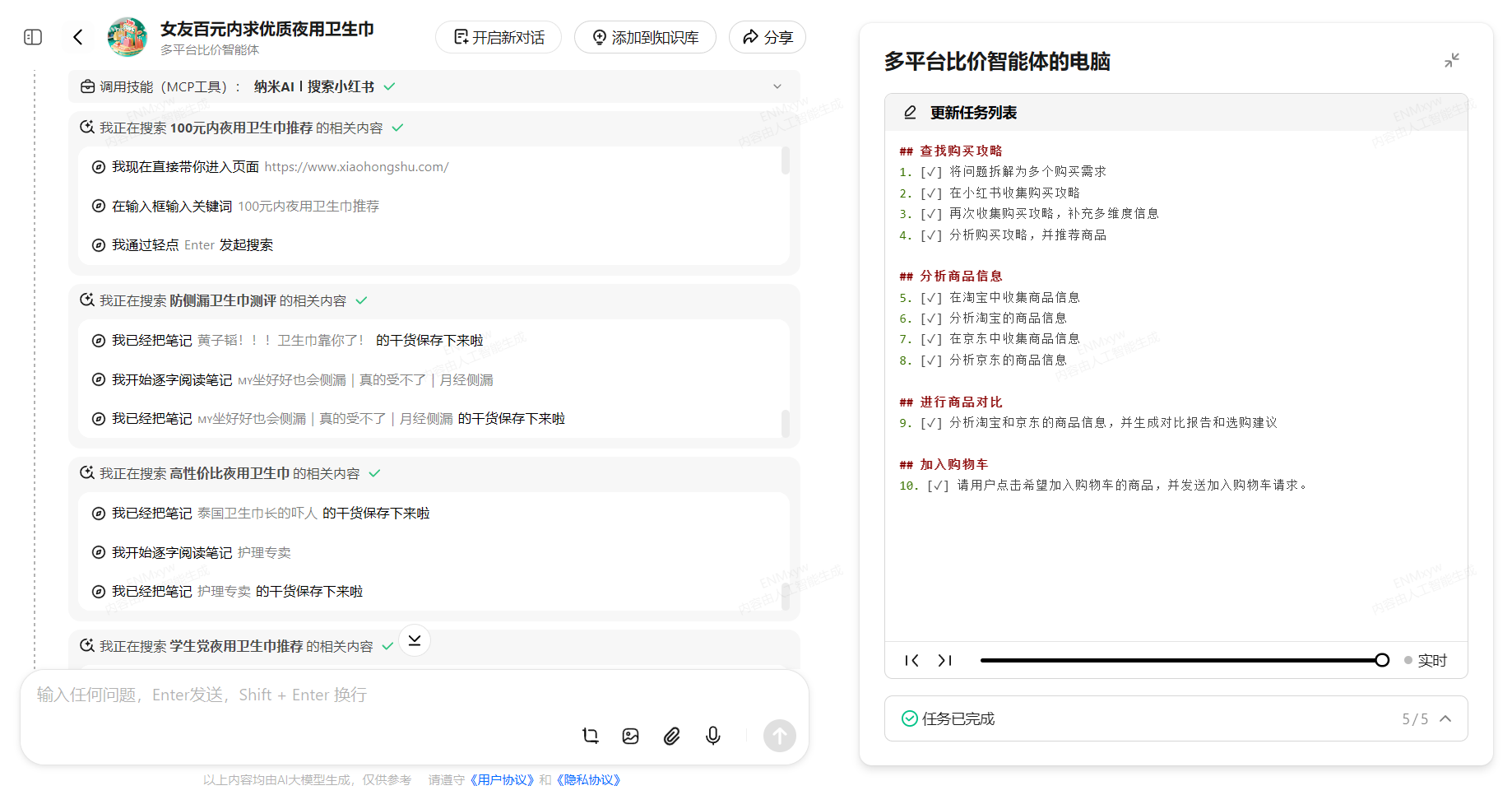Collapse the 调用技能 MCP工具 row chevron

[x=777, y=86]
